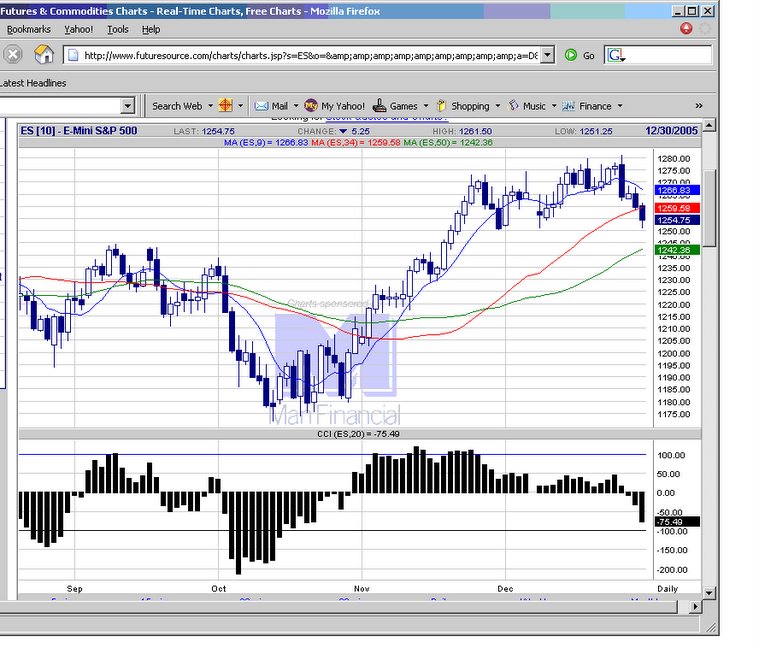Click the ES [10] - E-Mini S&P 500 title
The width and height of the screenshot is (759, 649).
[78, 131]
